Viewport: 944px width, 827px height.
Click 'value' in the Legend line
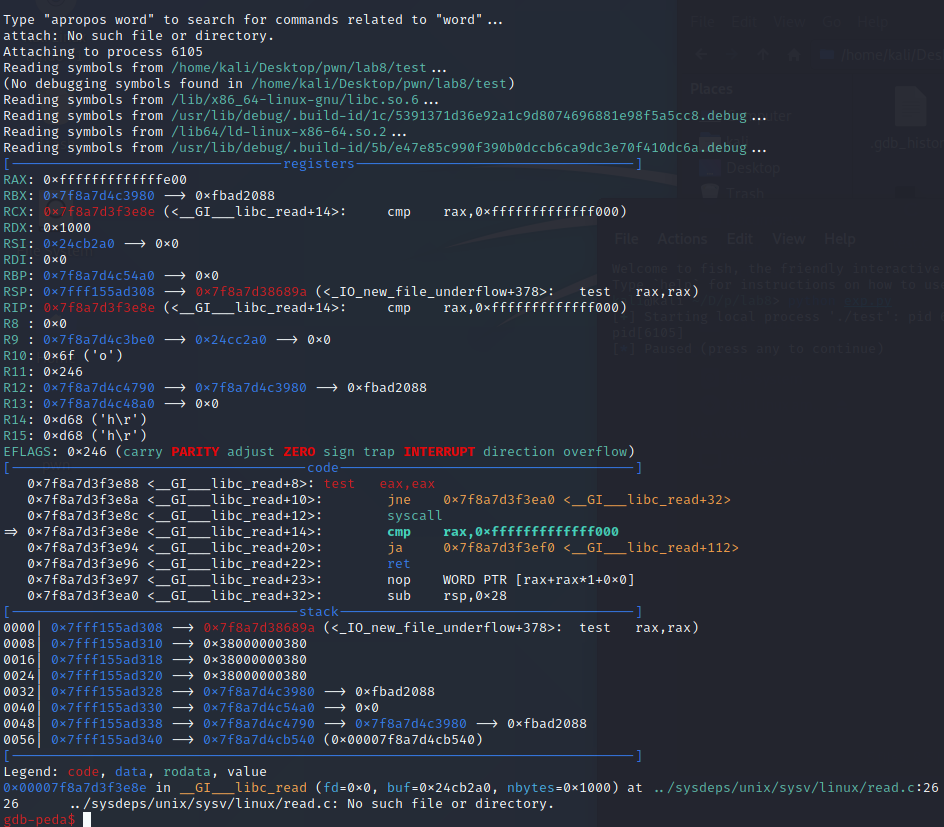tap(247, 772)
